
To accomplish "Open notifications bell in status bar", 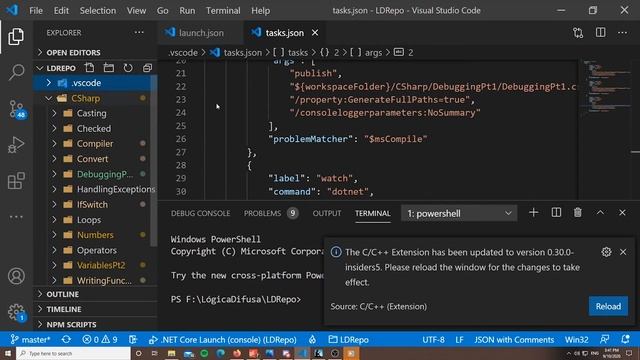I will [x=625, y=340].
